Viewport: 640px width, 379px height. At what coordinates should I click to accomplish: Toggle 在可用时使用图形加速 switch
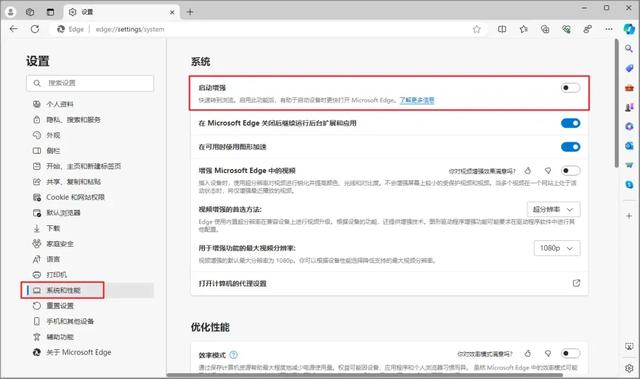tap(570, 147)
